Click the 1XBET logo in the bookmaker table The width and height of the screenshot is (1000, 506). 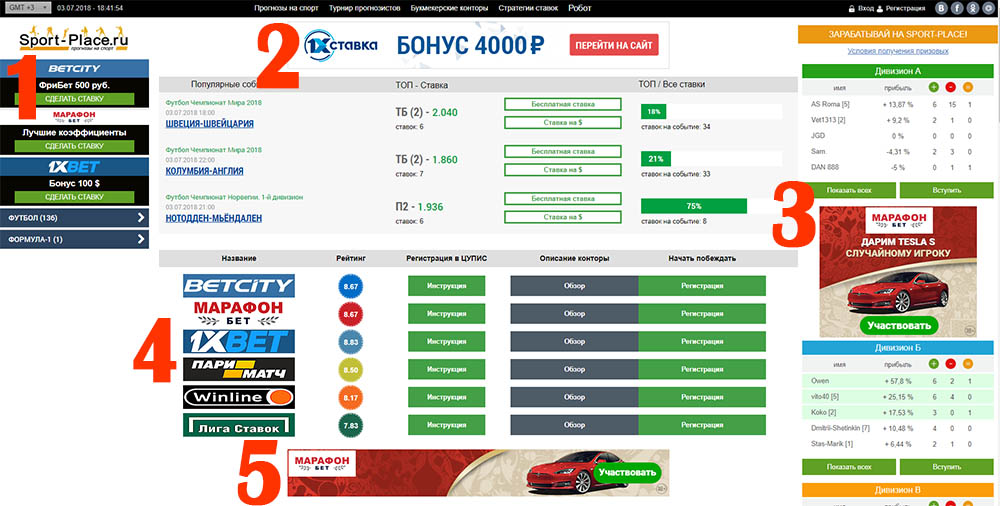239,341
